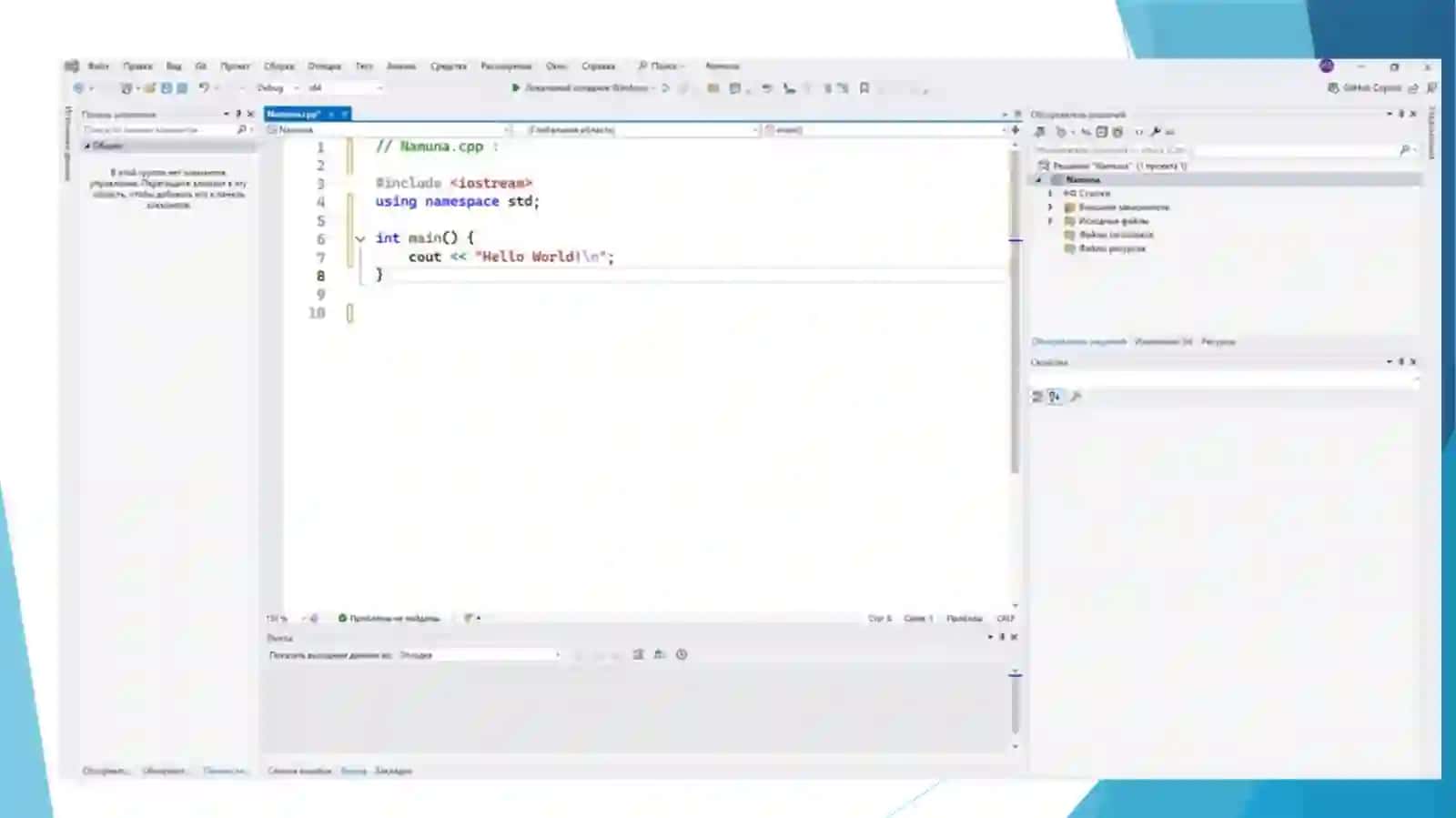Open GitHub Copilot
The image size is (1456, 818).
1364,88
